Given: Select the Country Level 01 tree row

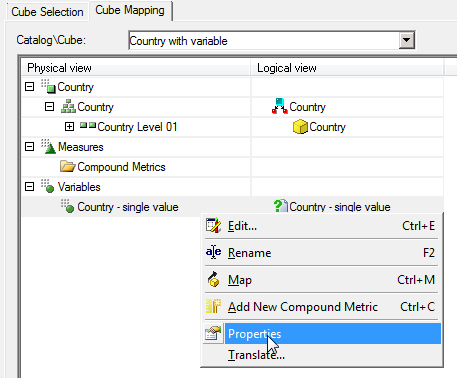Looking at the screenshot, I should click(137, 127).
